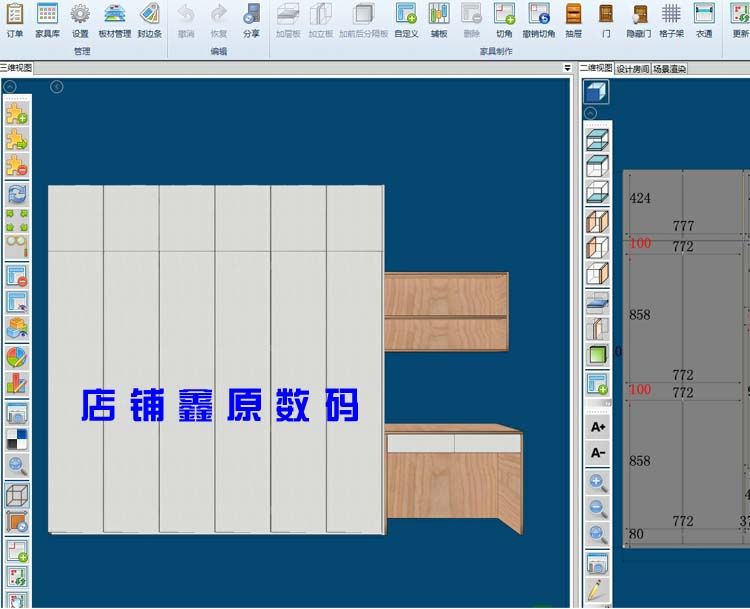Expand the 三维视图 panel dropdown arrow
Screen dimensions: 750x609
pyautogui.click(x=568, y=68)
